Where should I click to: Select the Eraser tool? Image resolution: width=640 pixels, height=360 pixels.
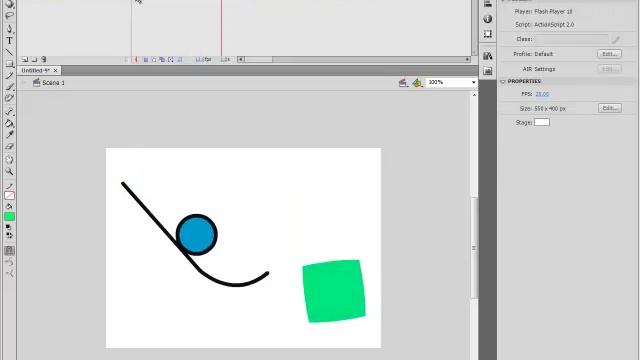tap(9, 146)
